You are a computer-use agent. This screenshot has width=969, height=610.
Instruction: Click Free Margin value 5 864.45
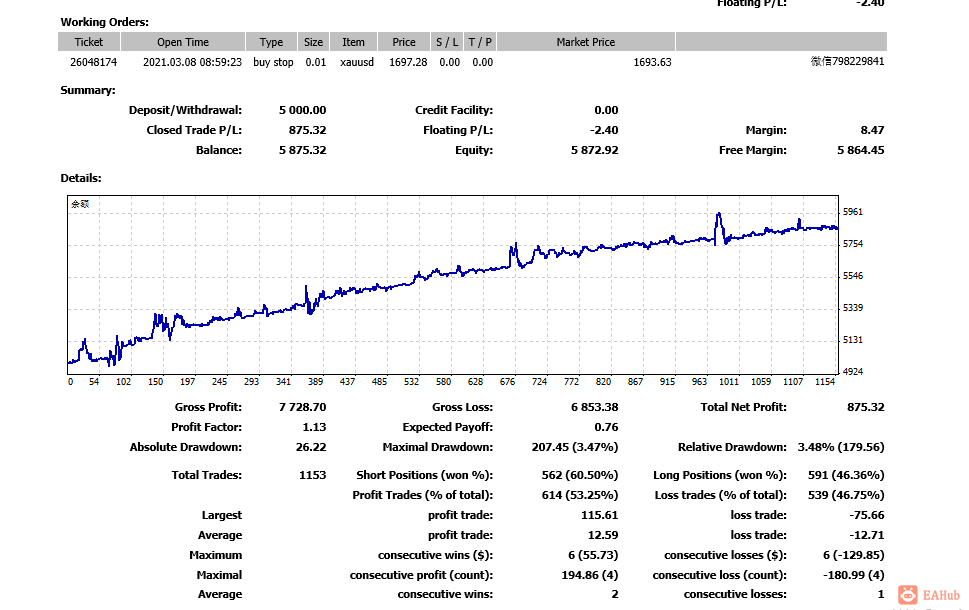(x=861, y=150)
